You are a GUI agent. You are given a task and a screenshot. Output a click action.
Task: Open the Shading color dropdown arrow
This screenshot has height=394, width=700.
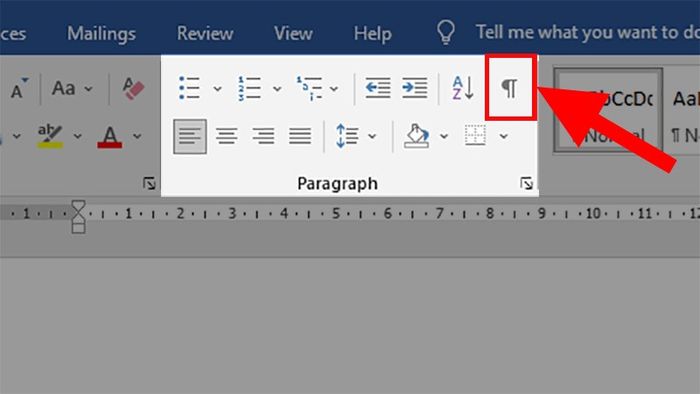[x=444, y=136]
